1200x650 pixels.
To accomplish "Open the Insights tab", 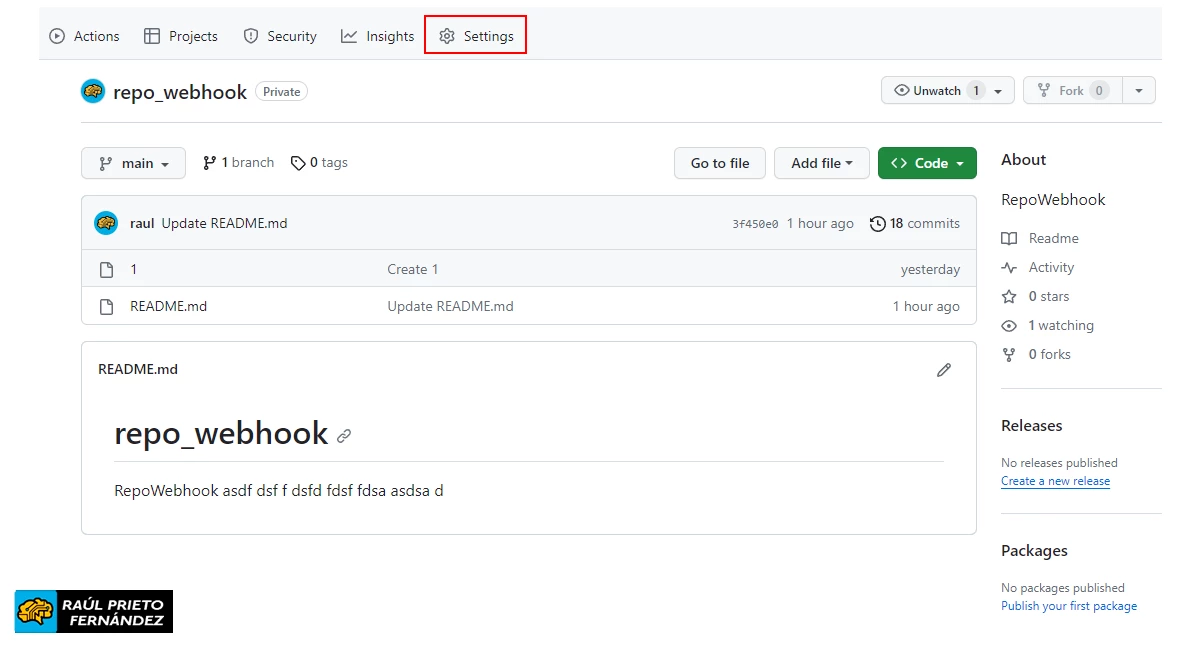I will 377,35.
